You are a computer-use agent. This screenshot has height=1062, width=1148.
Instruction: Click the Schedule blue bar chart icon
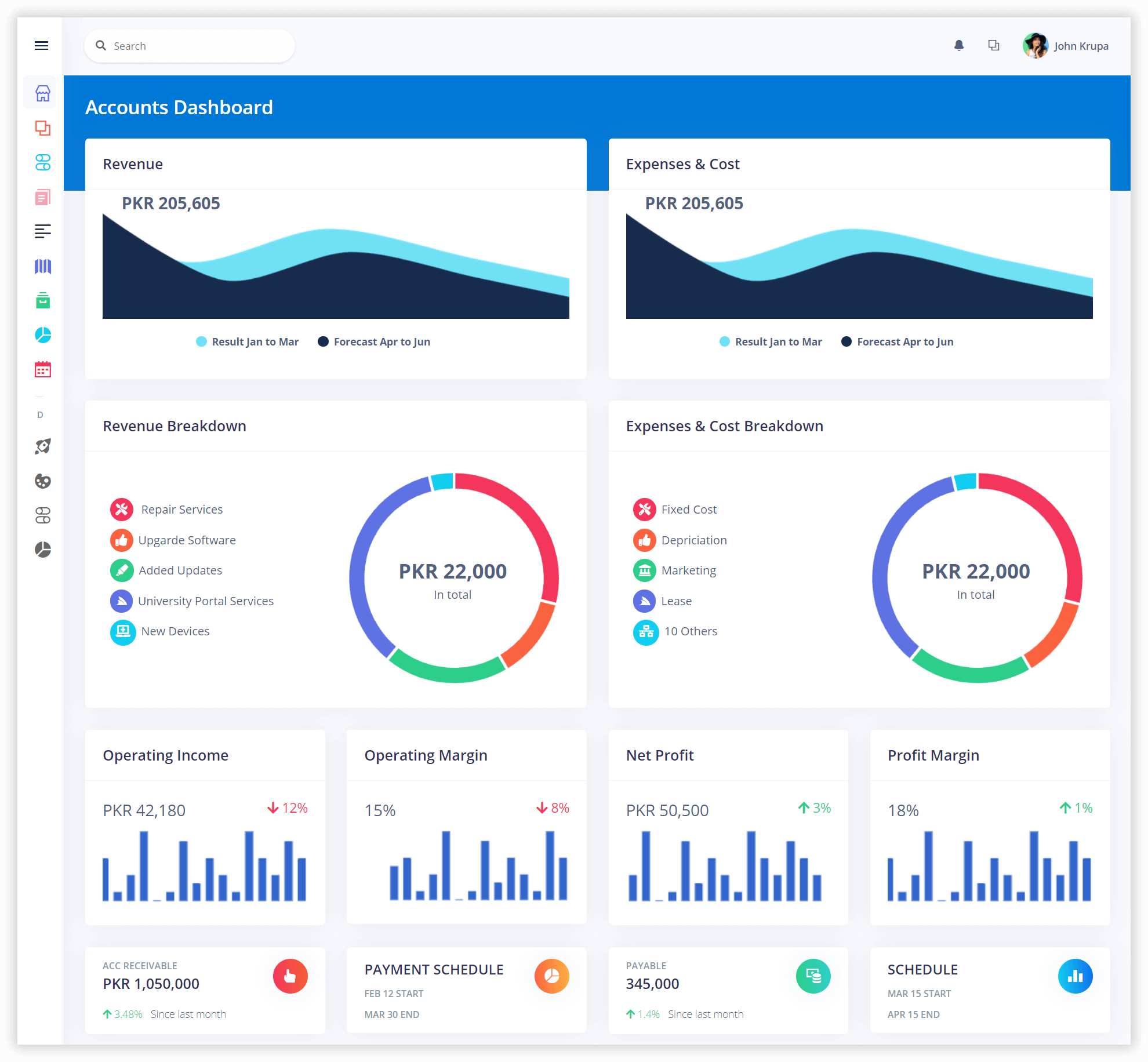point(1076,976)
